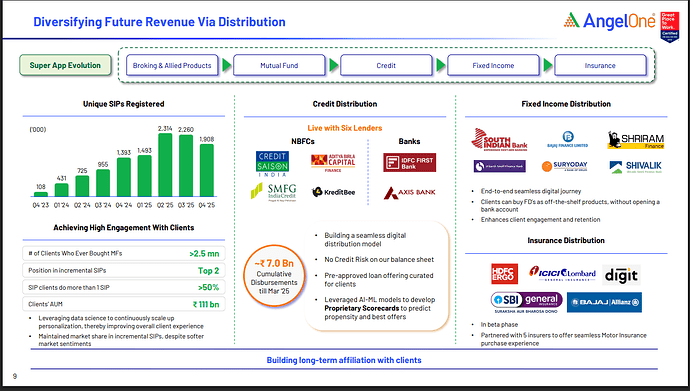The height and width of the screenshot is (391, 690).
Task: Click the Fixed Income stage box
Action: (x=493, y=66)
